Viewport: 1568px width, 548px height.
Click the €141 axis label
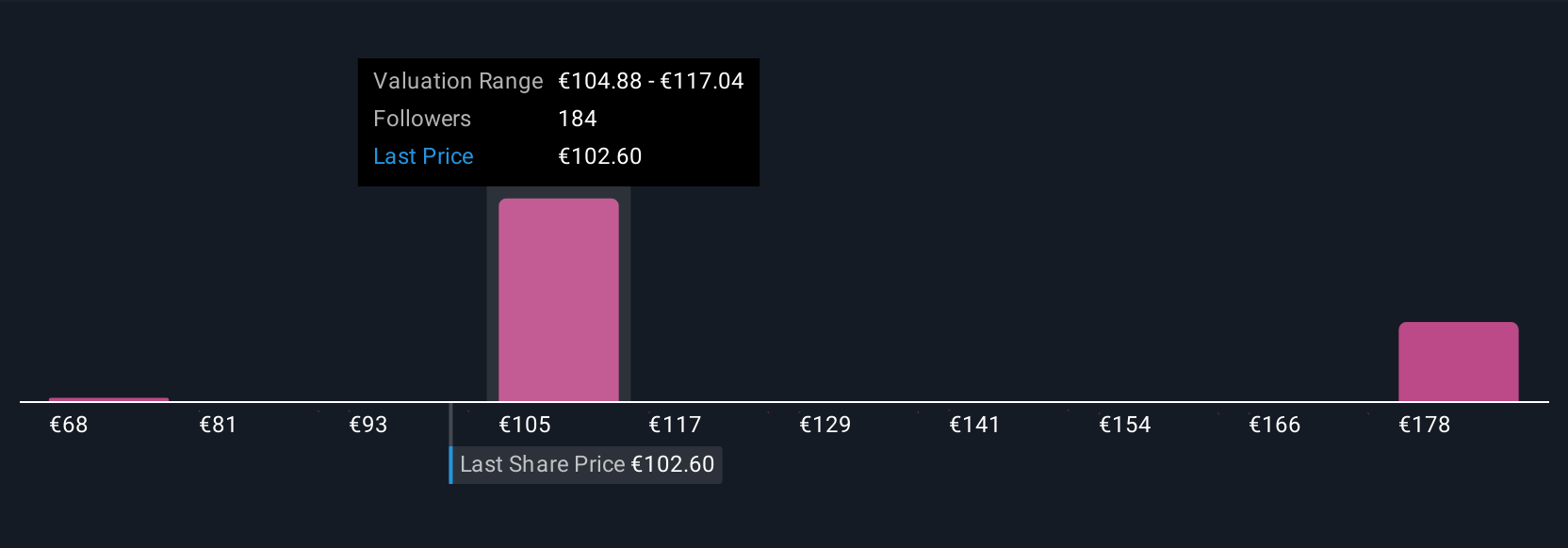[x=974, y=425]
